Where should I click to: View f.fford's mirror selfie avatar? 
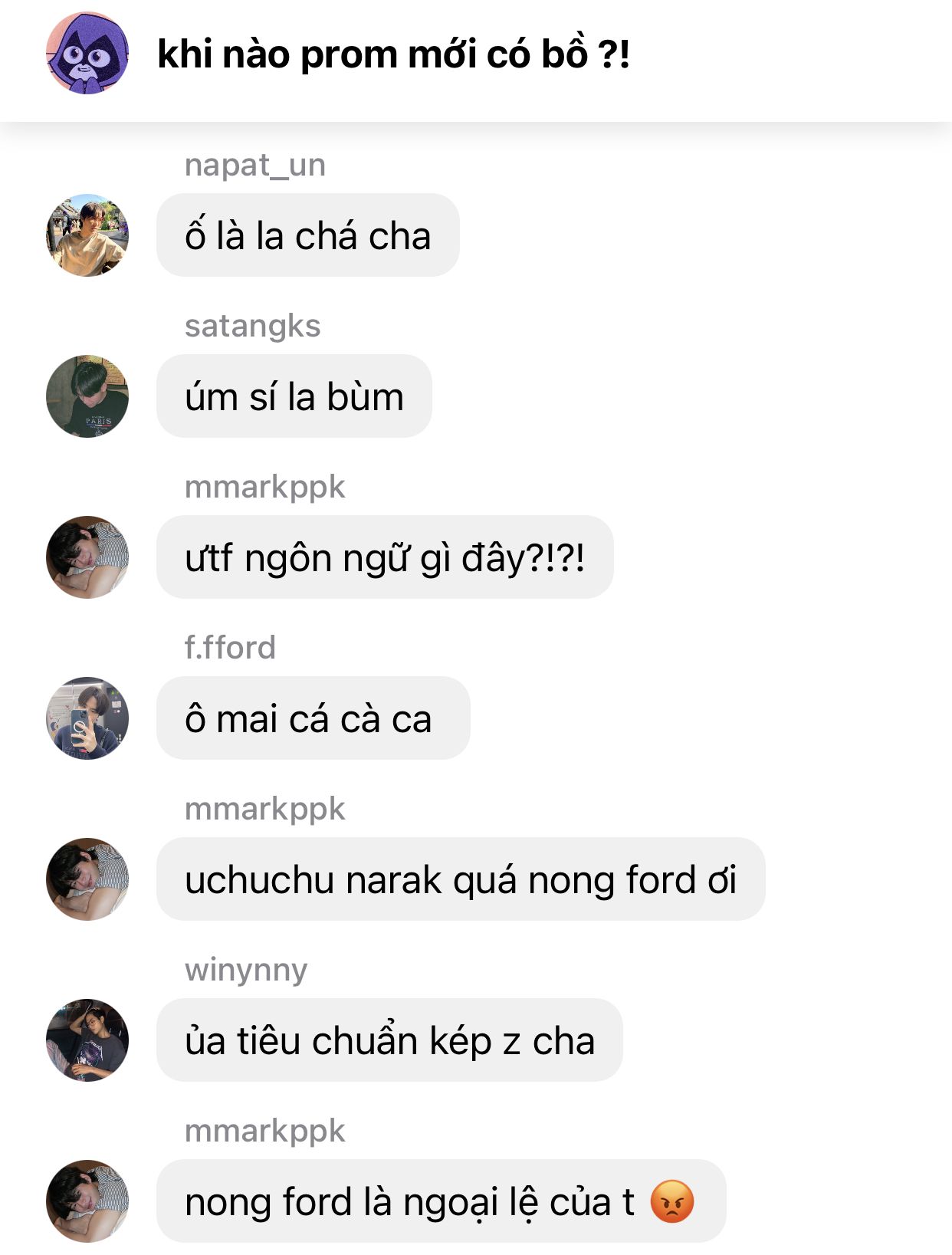tap(87, 718)
